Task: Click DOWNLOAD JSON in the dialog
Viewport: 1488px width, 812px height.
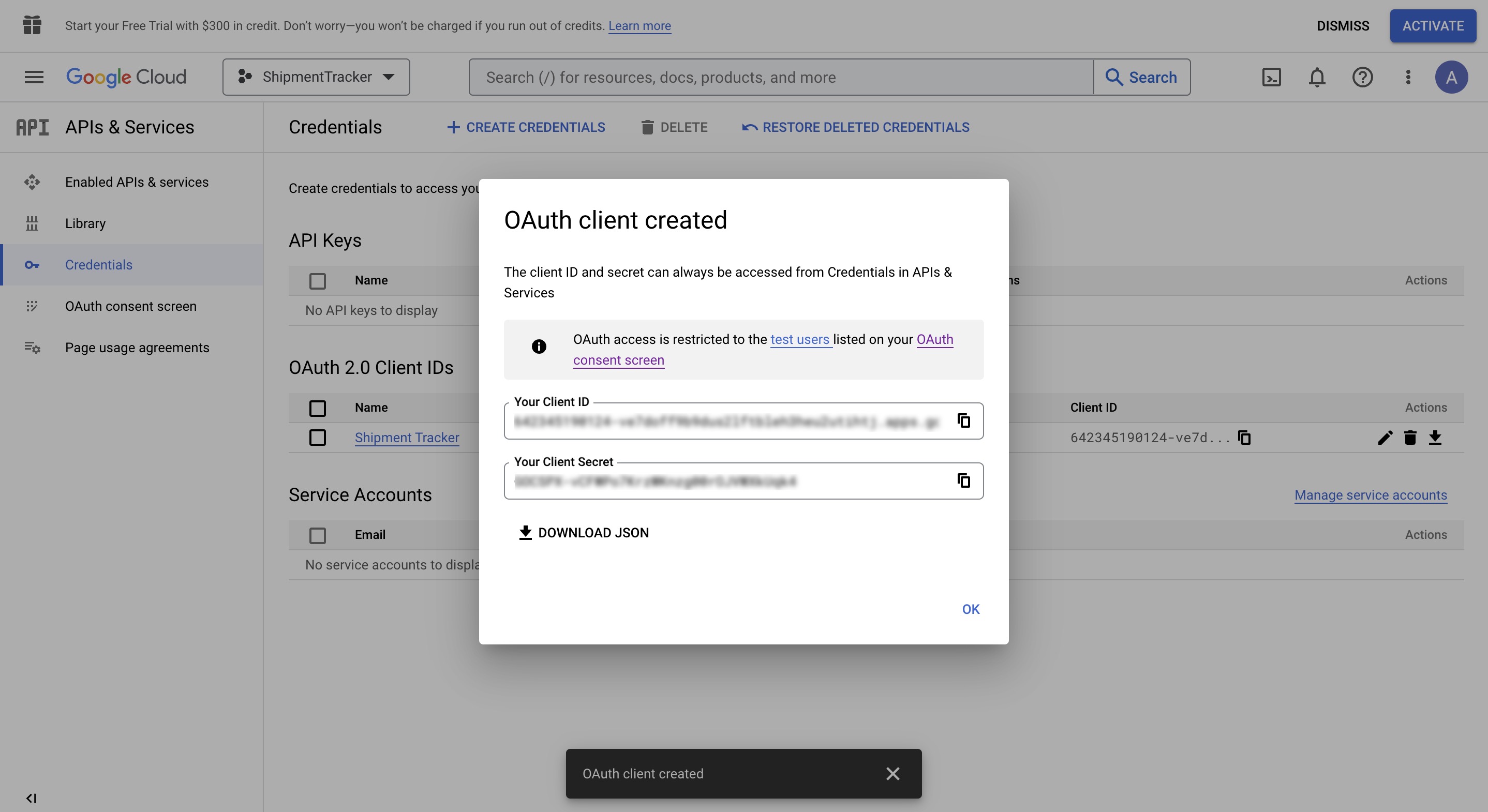Action: [584, 533]
